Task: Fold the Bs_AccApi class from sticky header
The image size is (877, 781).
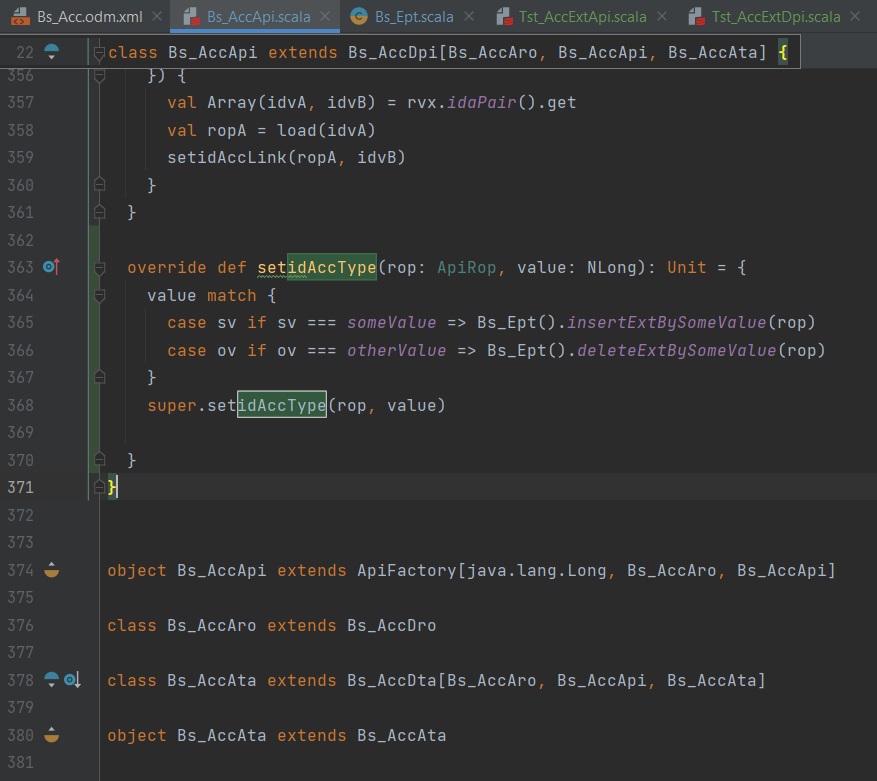Action: pos(98,51)
